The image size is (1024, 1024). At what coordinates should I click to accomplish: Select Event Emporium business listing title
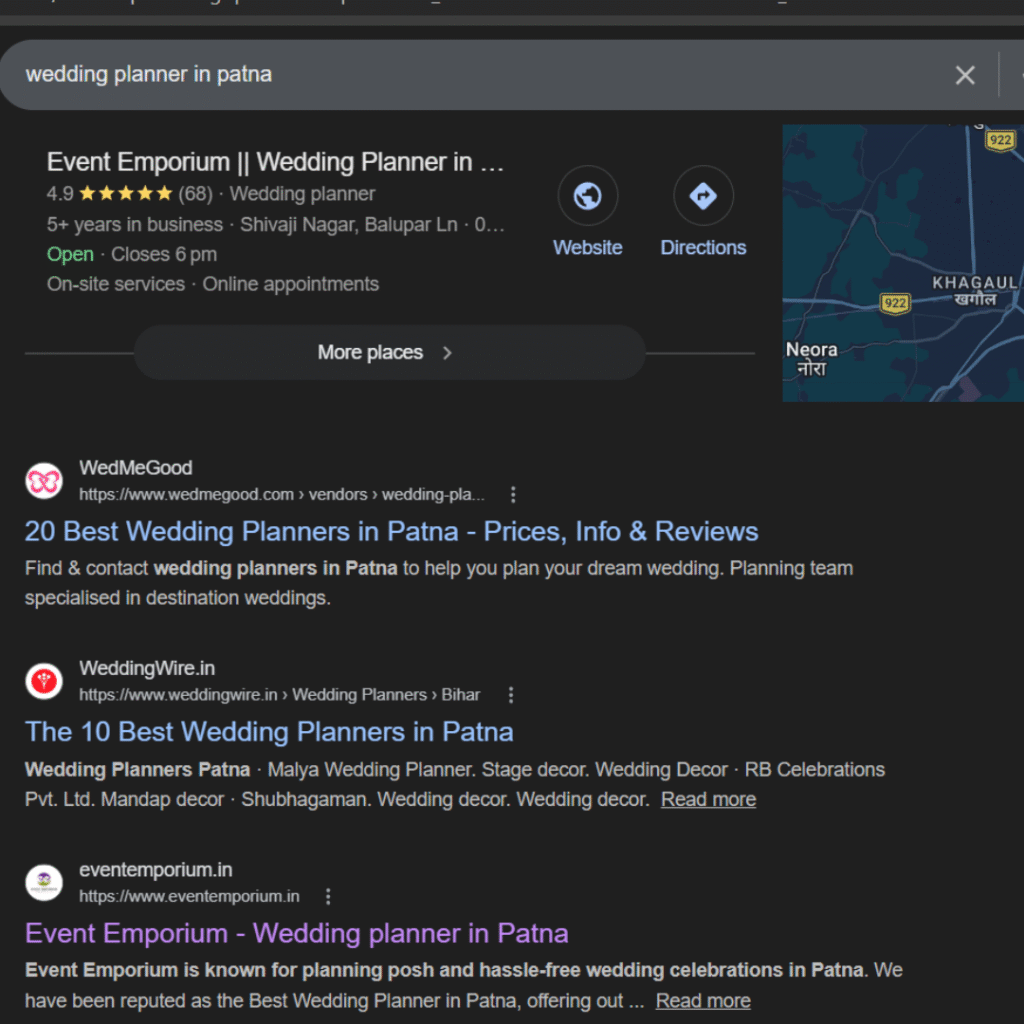coord(275,162)
